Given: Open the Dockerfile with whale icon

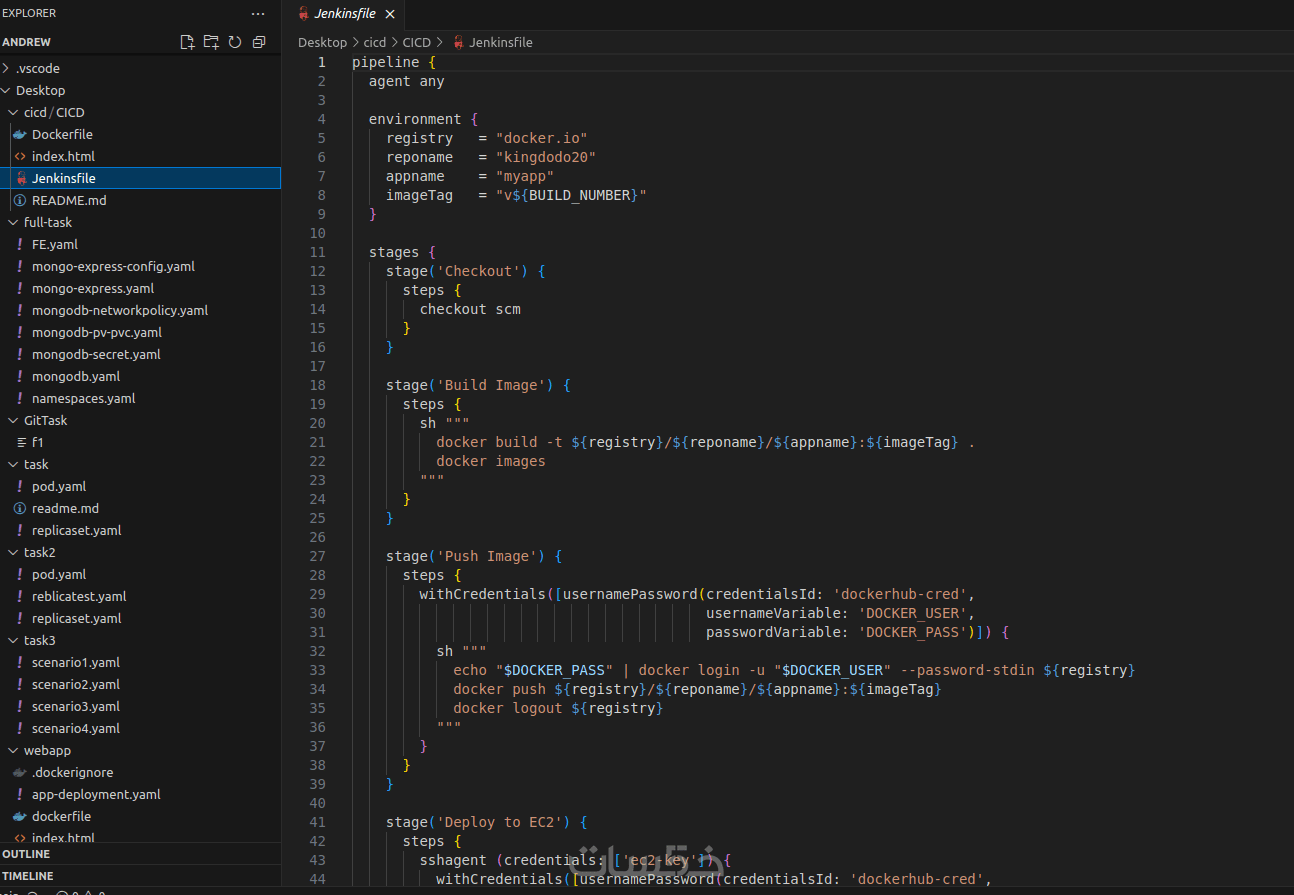Looking at the screenshot, I should (62, 134).
